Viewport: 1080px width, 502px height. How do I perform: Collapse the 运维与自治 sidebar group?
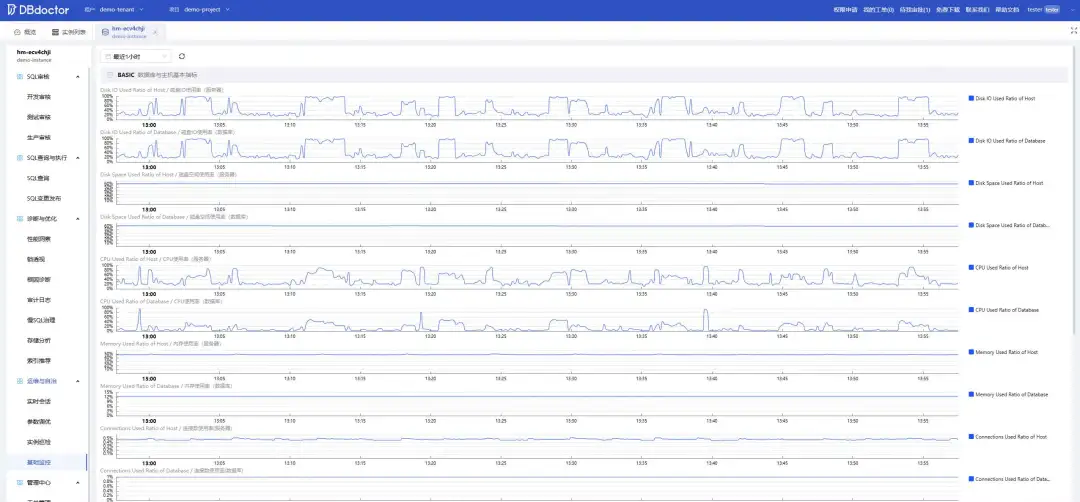78,381
